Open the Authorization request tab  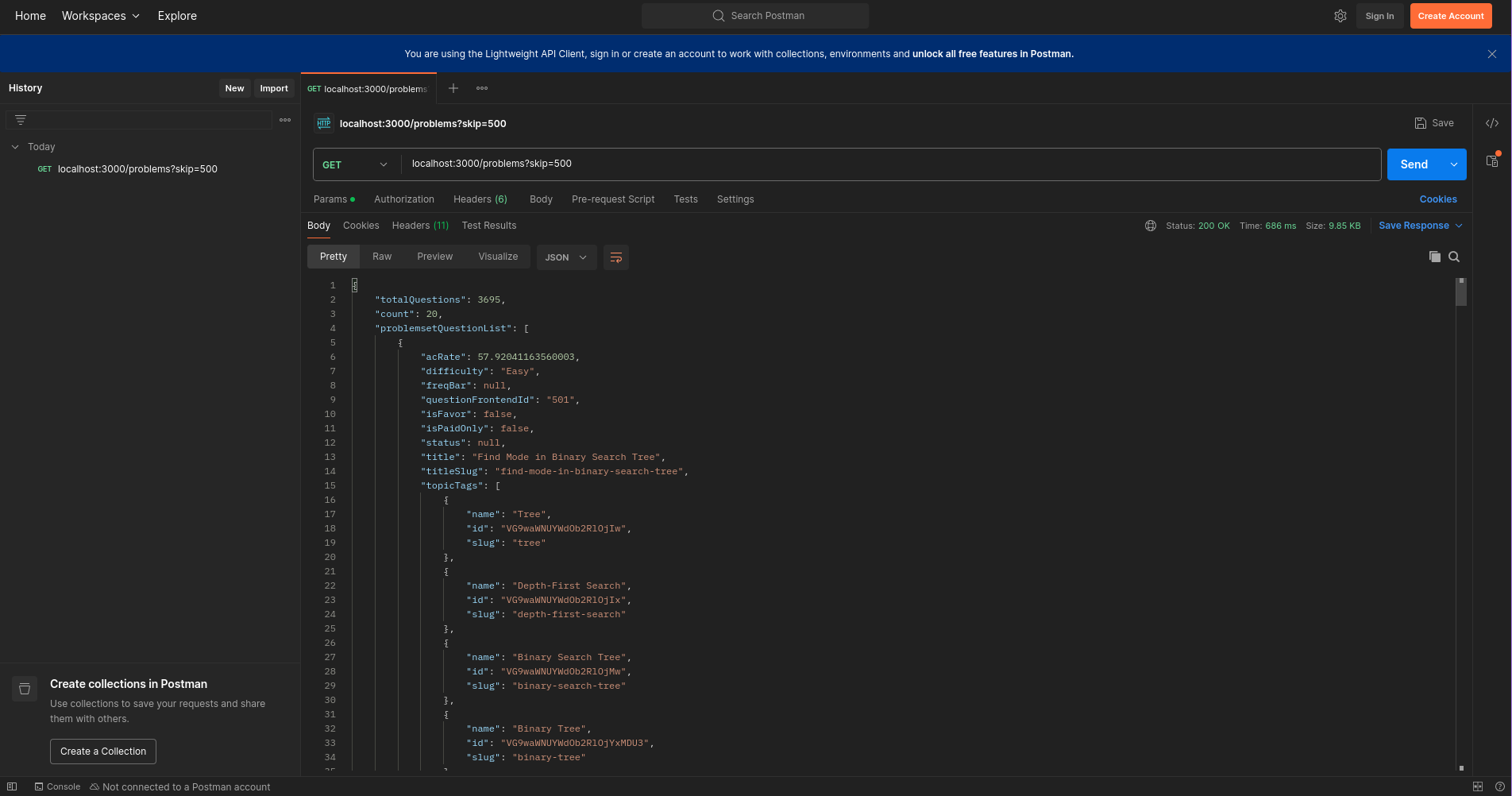(x=403, y=199)
